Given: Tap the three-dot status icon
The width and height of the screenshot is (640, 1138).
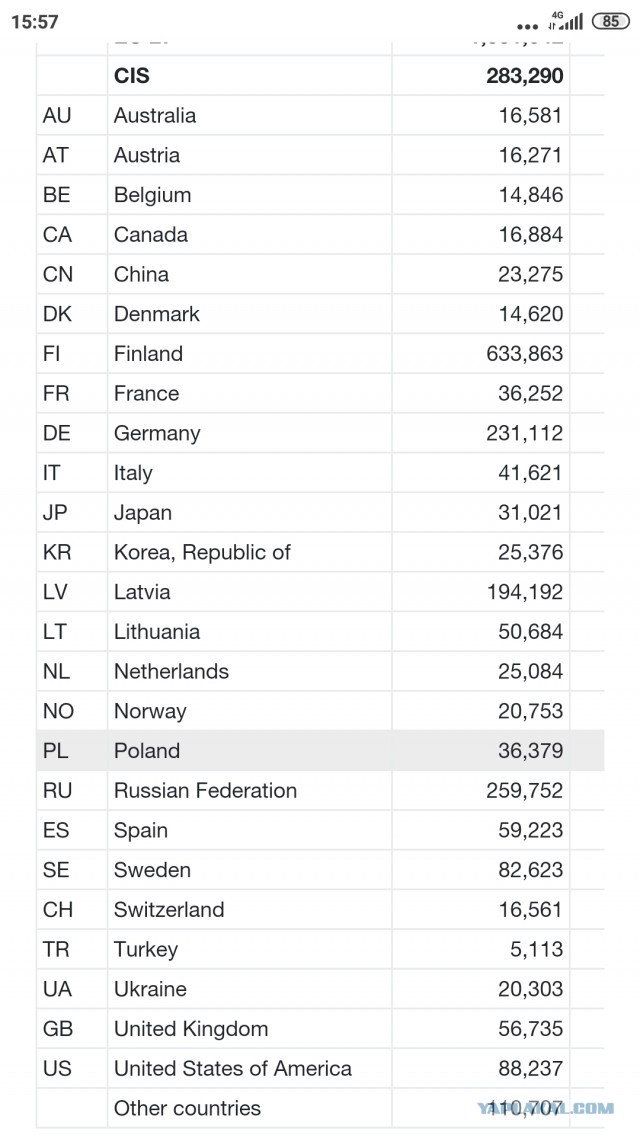Looking at the screenshot, I should click(x=528, y=27).
